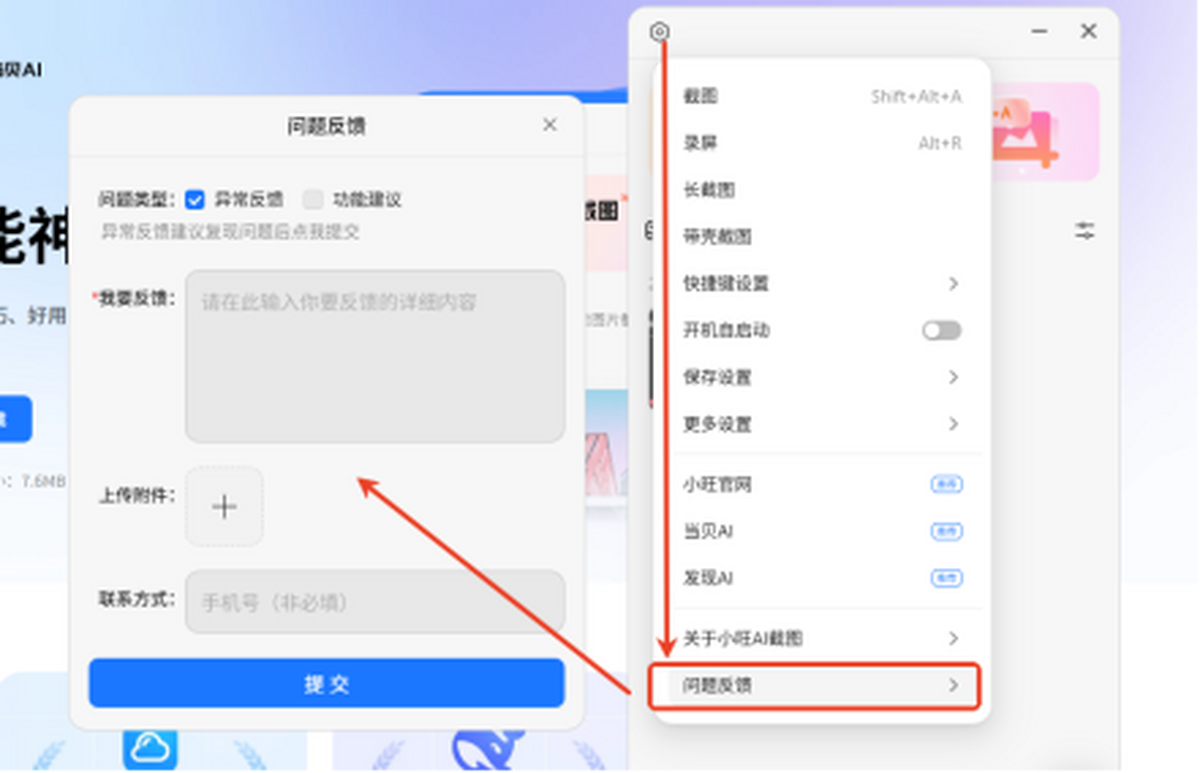Add attachment with the plus icon
1200x773 pixels.
[224, 506]
